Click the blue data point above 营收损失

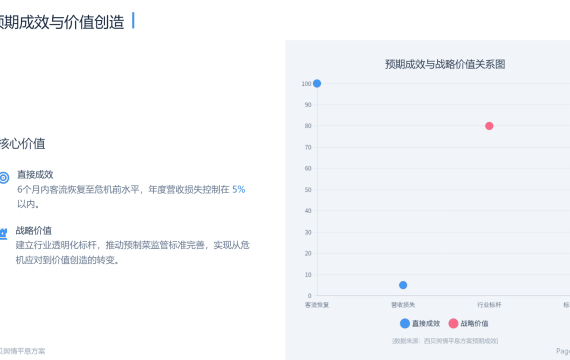pyautogui.click(x=403, y=285)
